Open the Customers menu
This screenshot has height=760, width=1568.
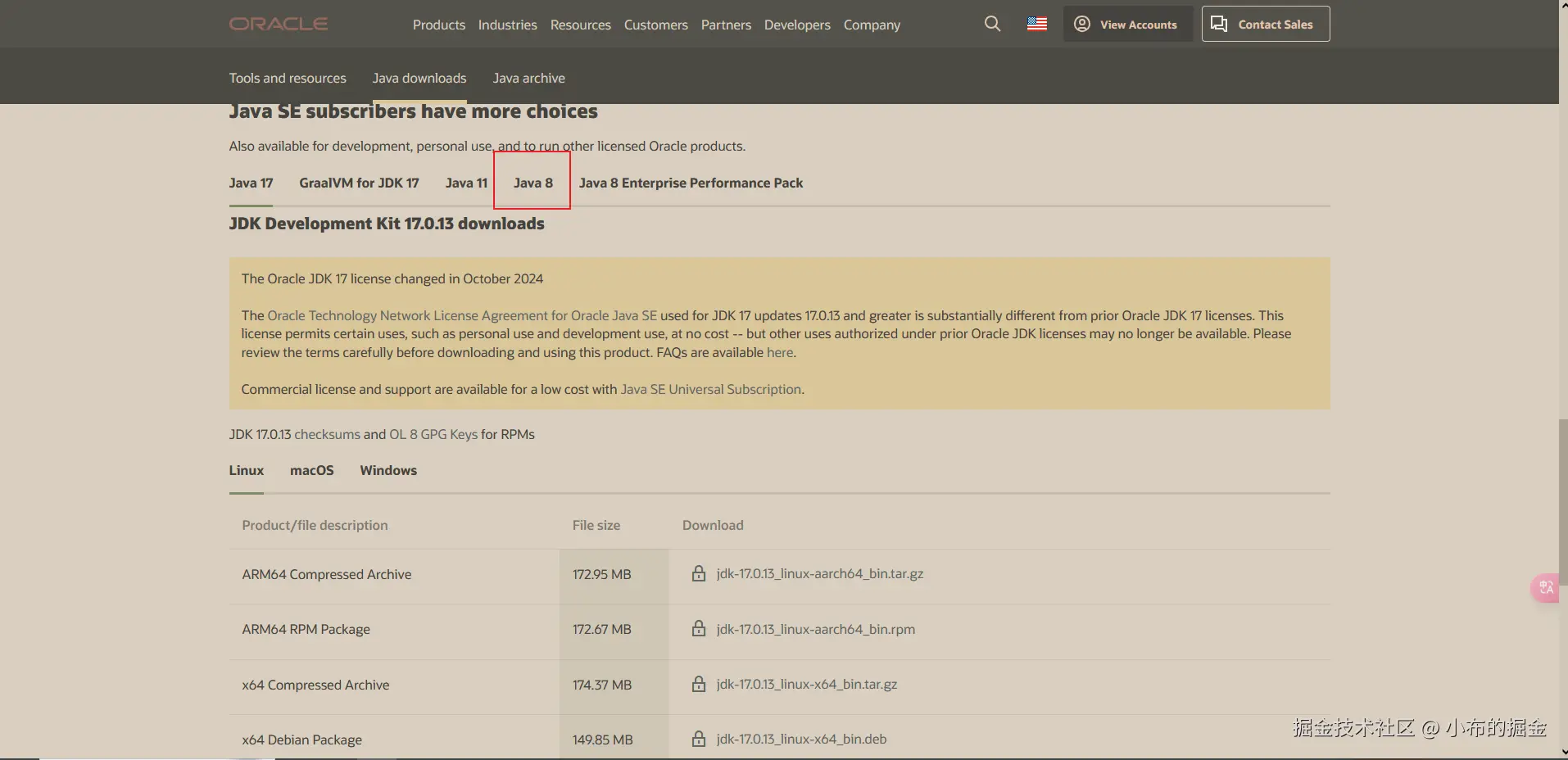656,25
